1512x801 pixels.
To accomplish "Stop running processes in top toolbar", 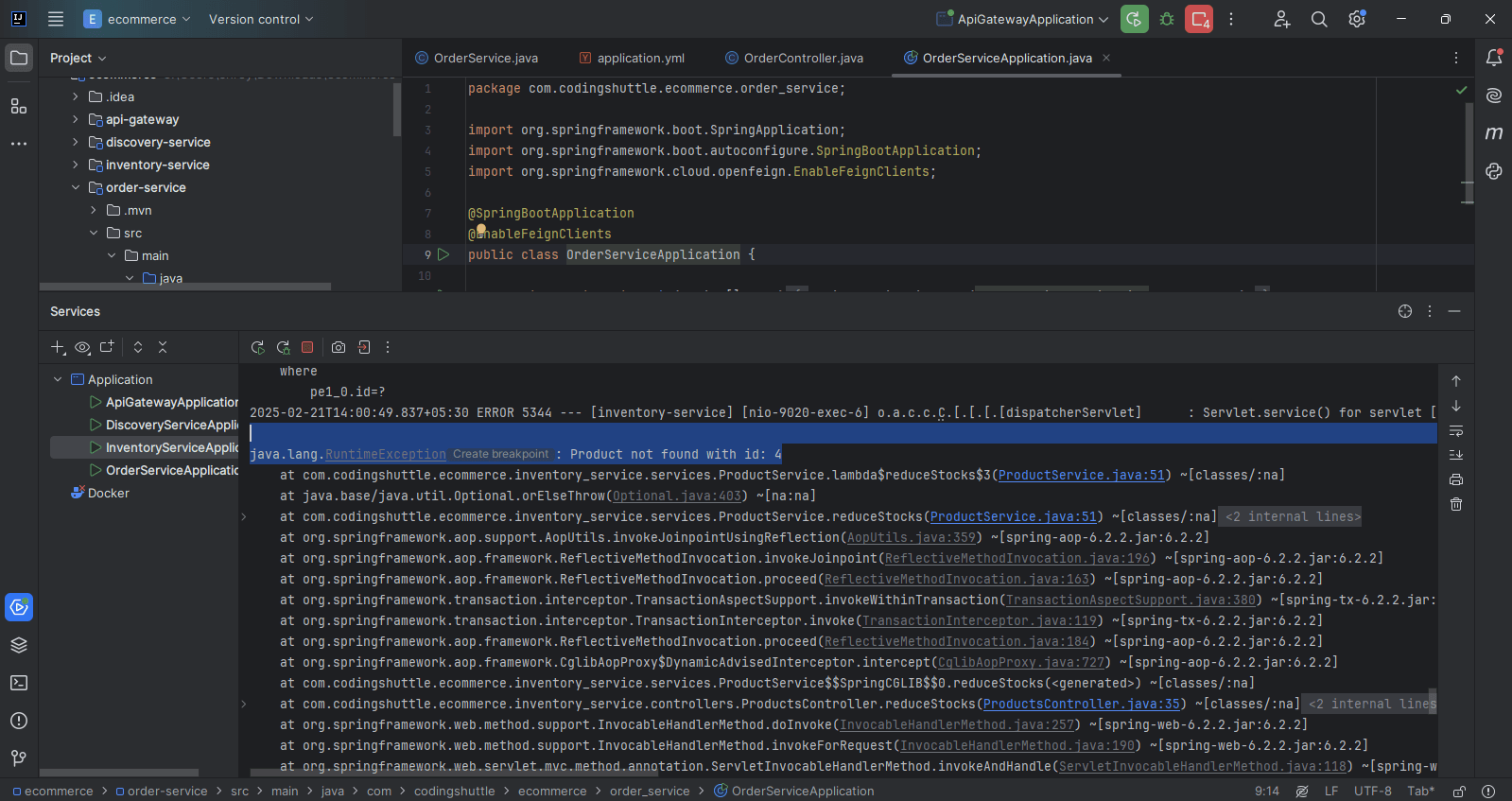I will [1199, 19].
